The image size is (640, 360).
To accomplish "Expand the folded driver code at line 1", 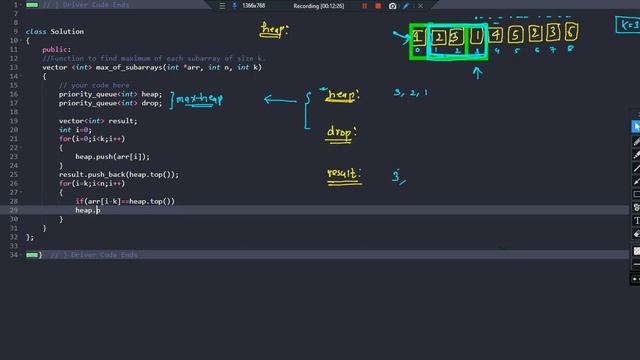I will (x=32, y=5).
